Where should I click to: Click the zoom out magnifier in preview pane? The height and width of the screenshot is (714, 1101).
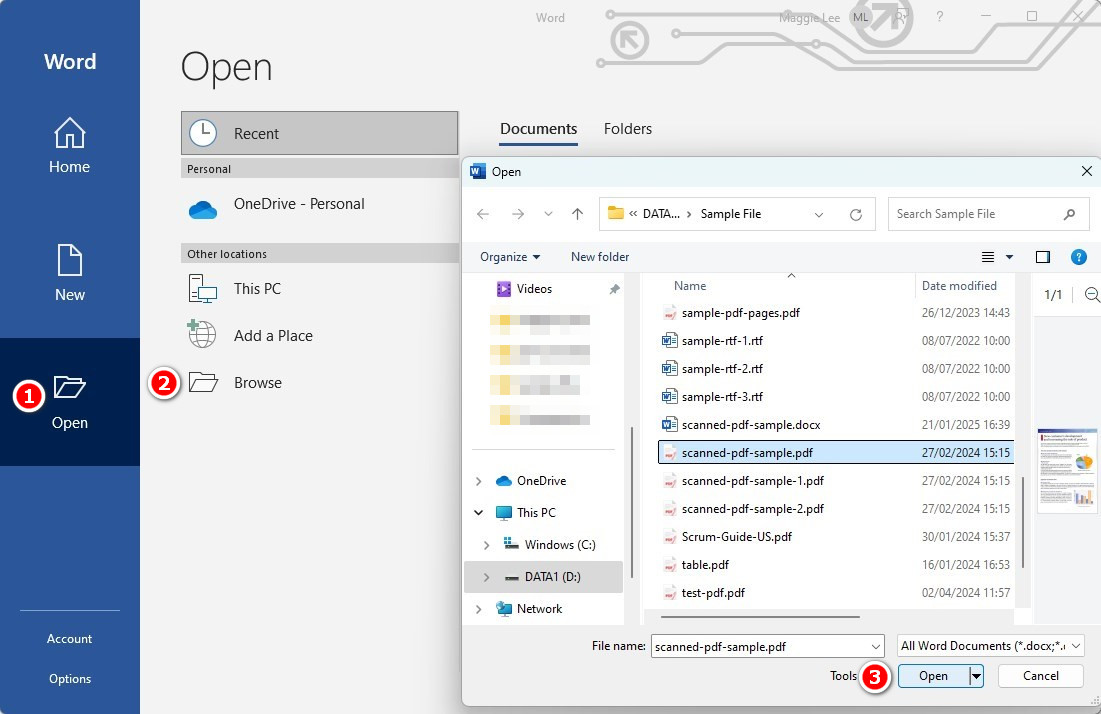coord(1092,295)
